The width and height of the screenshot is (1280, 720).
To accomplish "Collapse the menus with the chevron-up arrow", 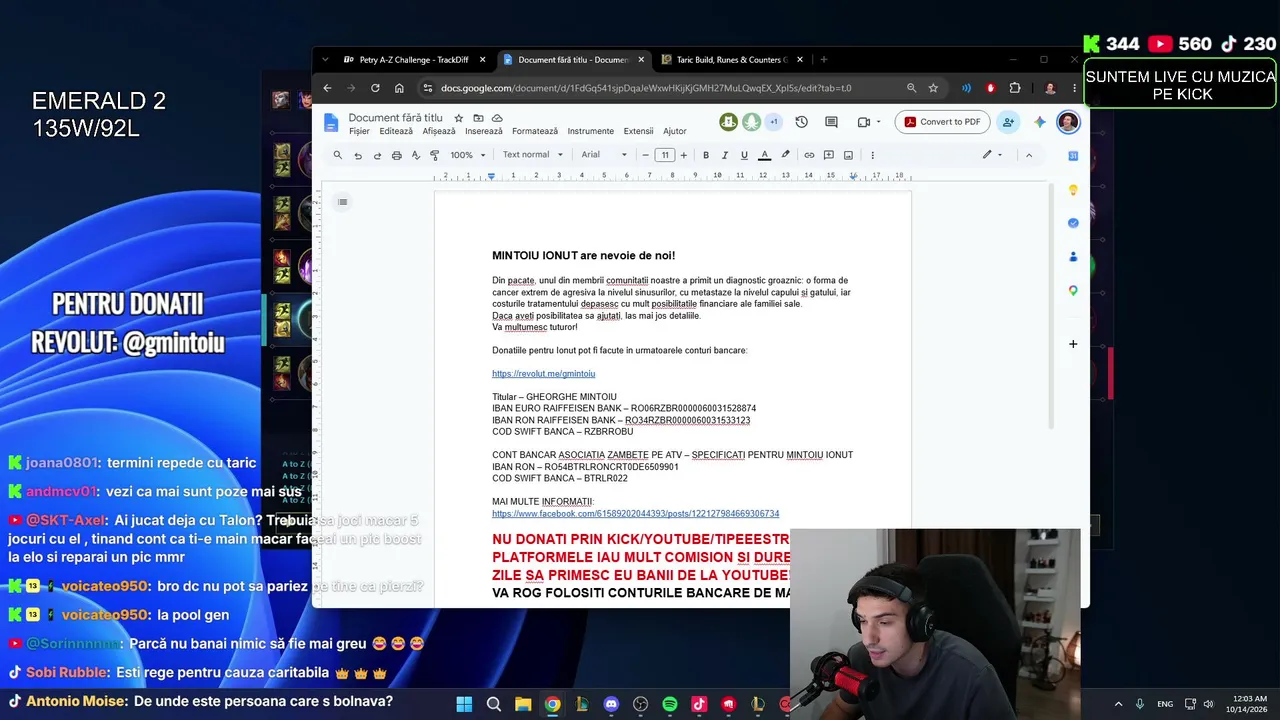I will pyautogui.click(x=1029, y=155).
